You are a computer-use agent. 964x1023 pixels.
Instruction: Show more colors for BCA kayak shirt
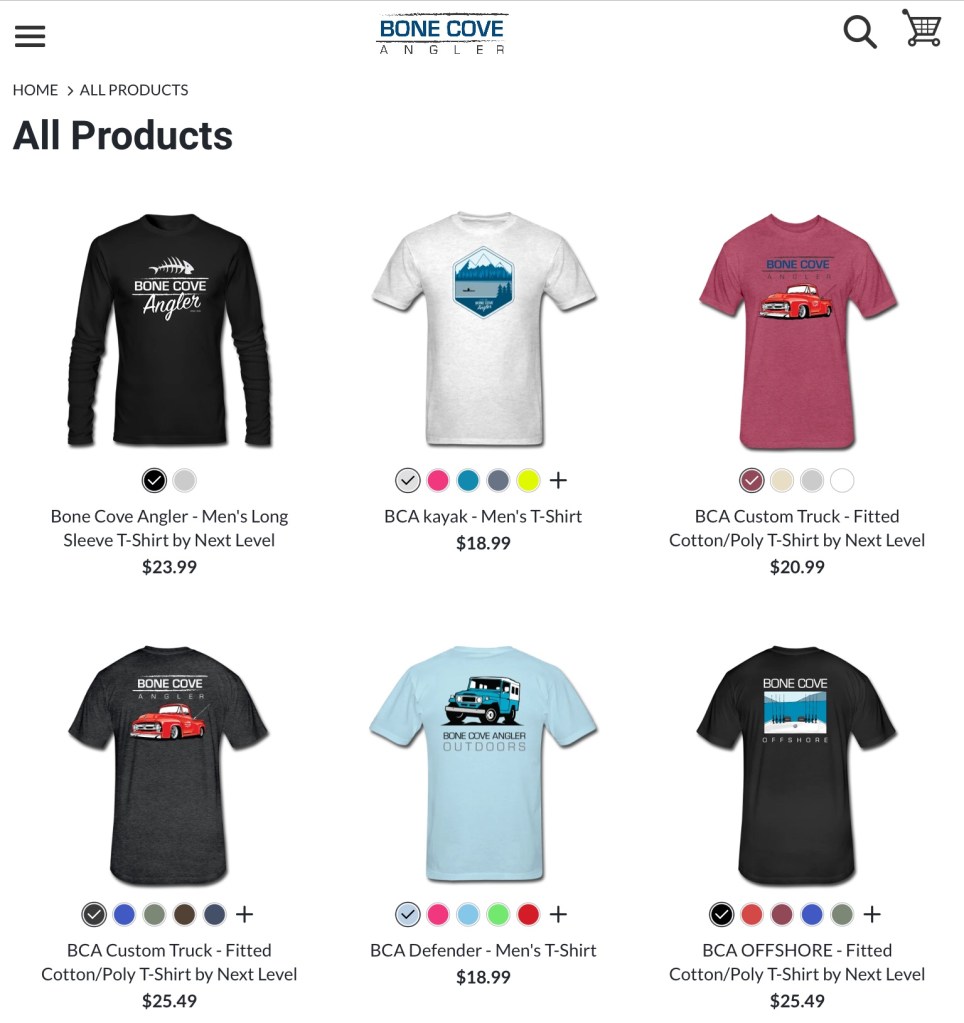pos(558,481)
